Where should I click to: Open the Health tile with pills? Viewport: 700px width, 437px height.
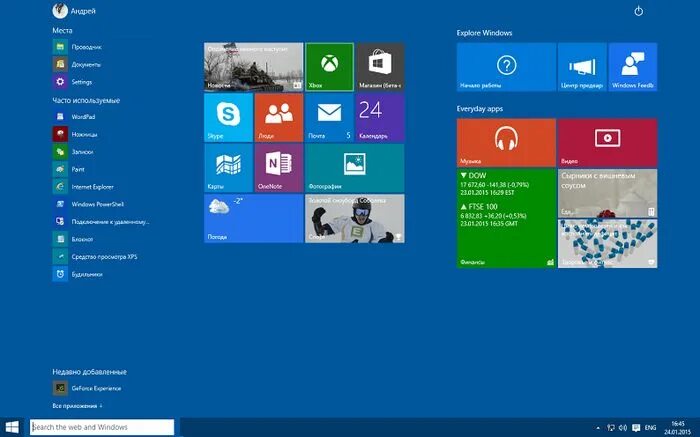[x=608, y=244]
